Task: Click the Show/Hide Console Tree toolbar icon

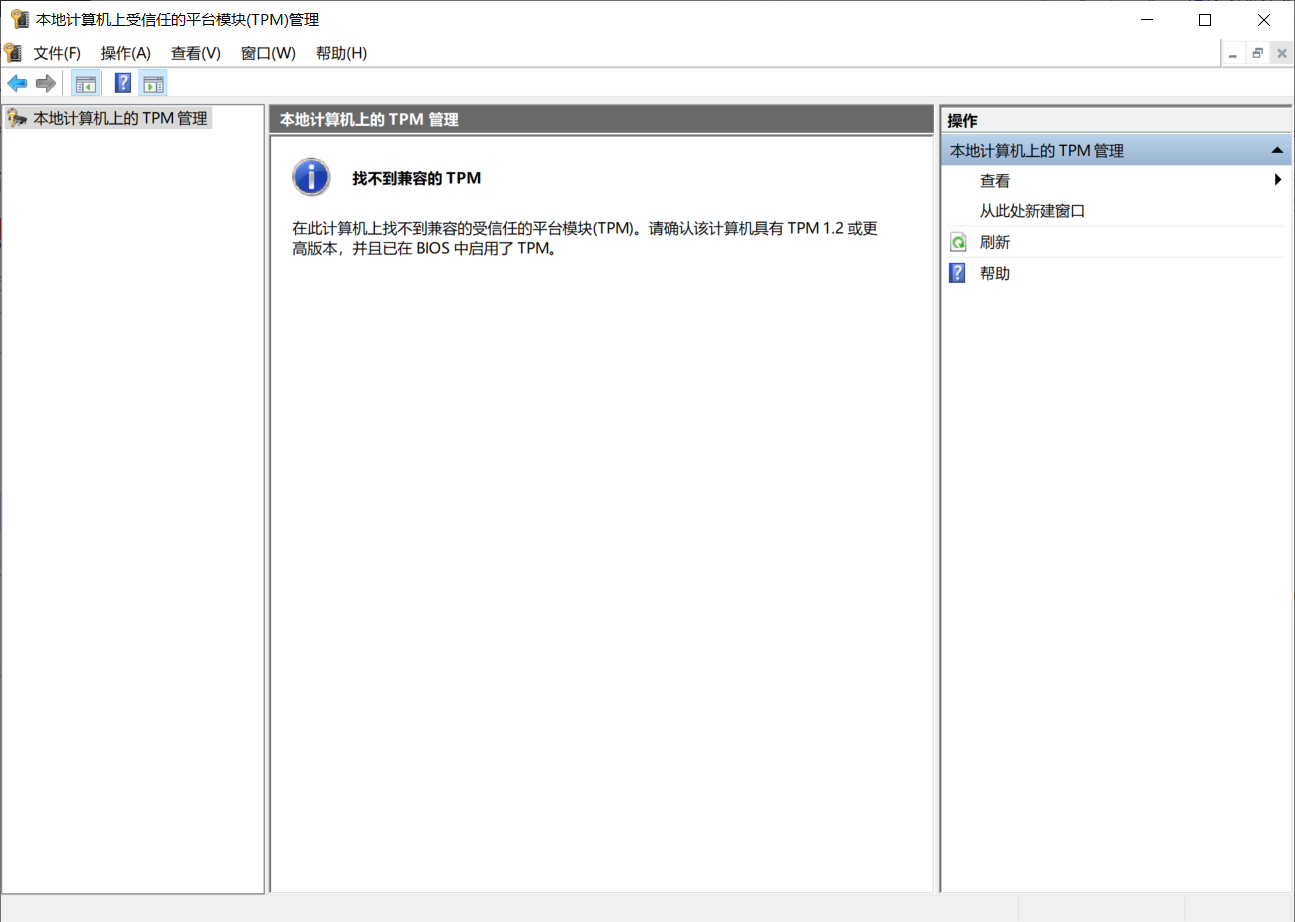Action: tap(85, 83)
